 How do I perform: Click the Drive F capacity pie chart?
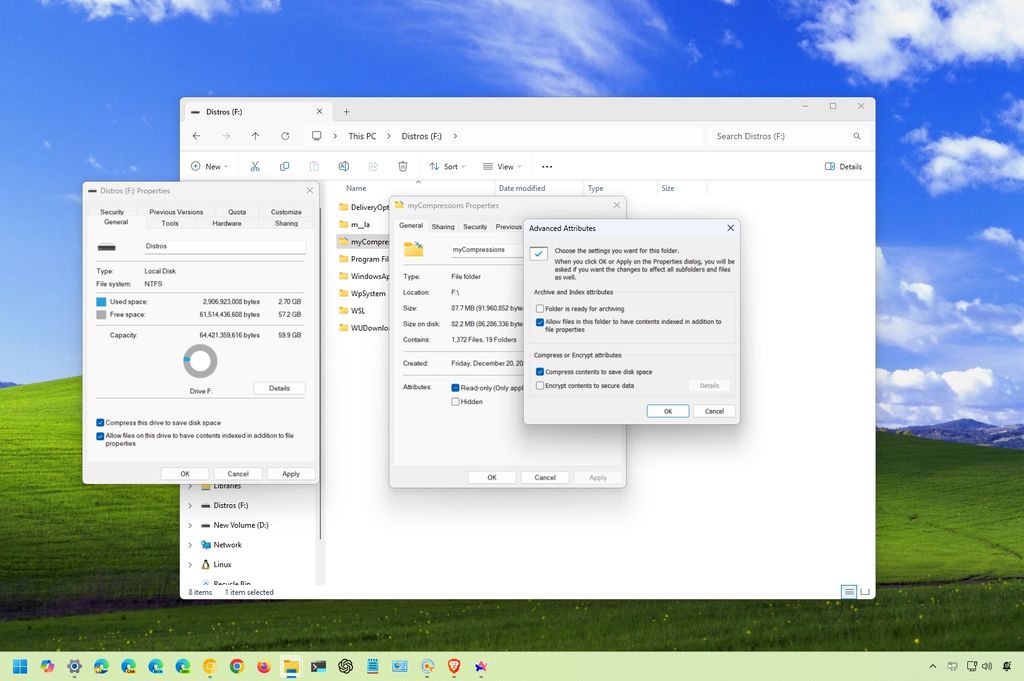(199, 361)
